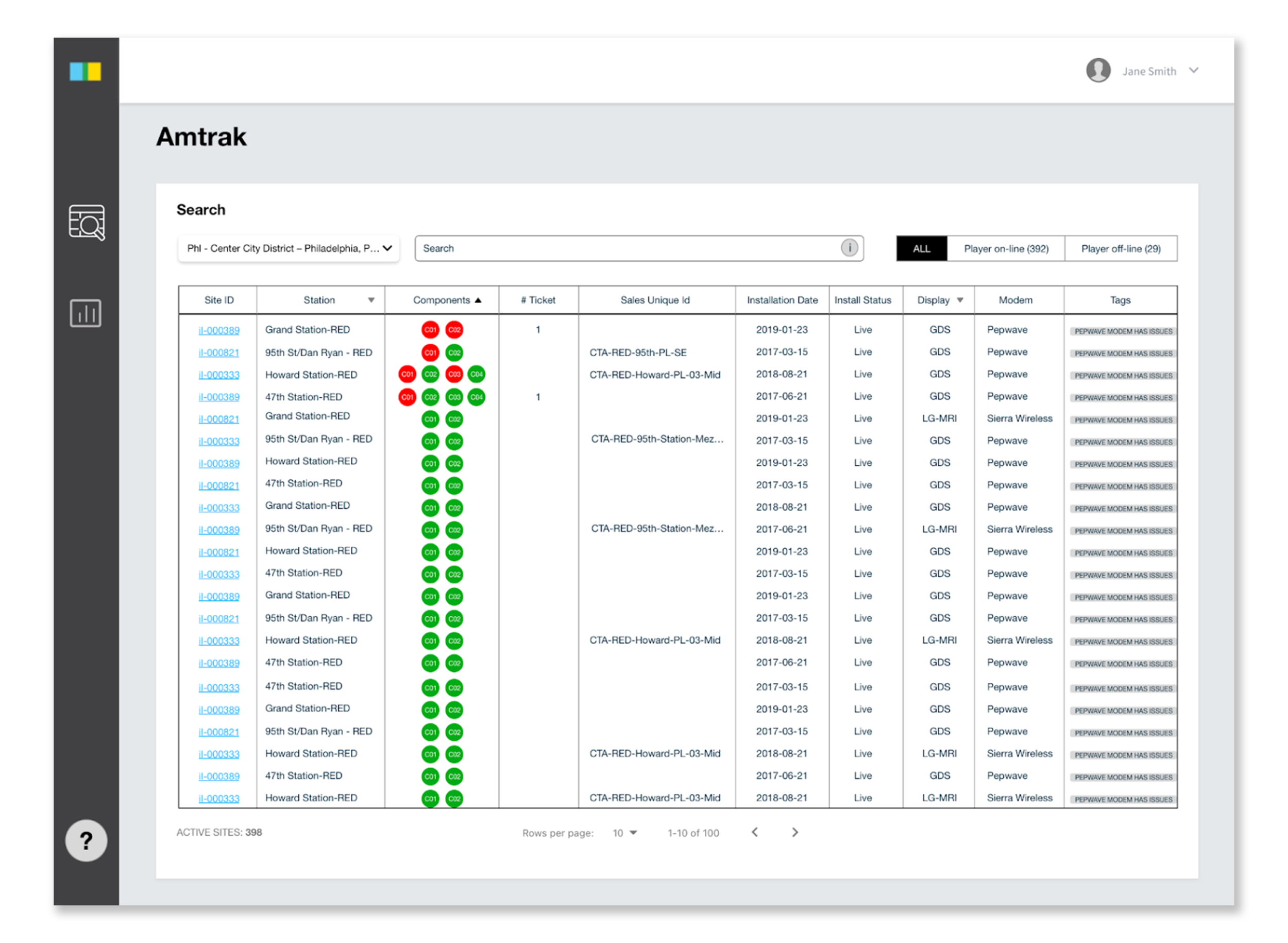Open the Jane Smith user menu chevron
Viewport: 1288px width, 943px height.
(1193, 71)
